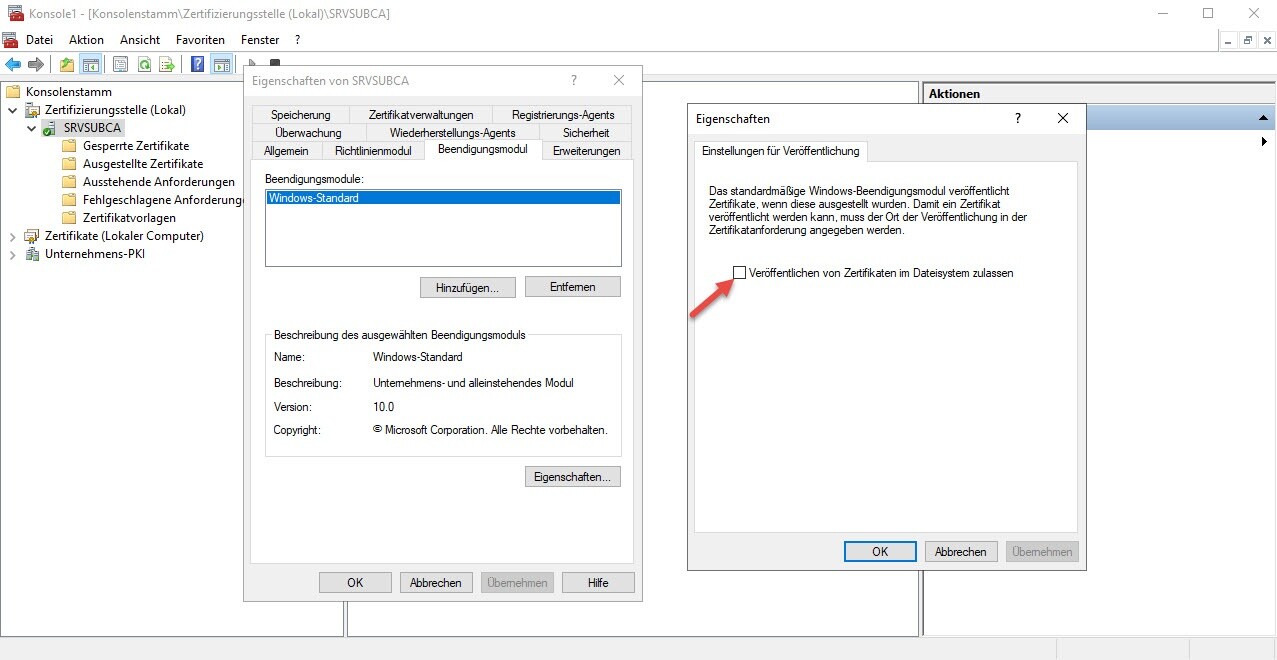
Task: Select the Ausgestellte Zertifikate folder
Action: pyautogui.click(x=142, y=164)
